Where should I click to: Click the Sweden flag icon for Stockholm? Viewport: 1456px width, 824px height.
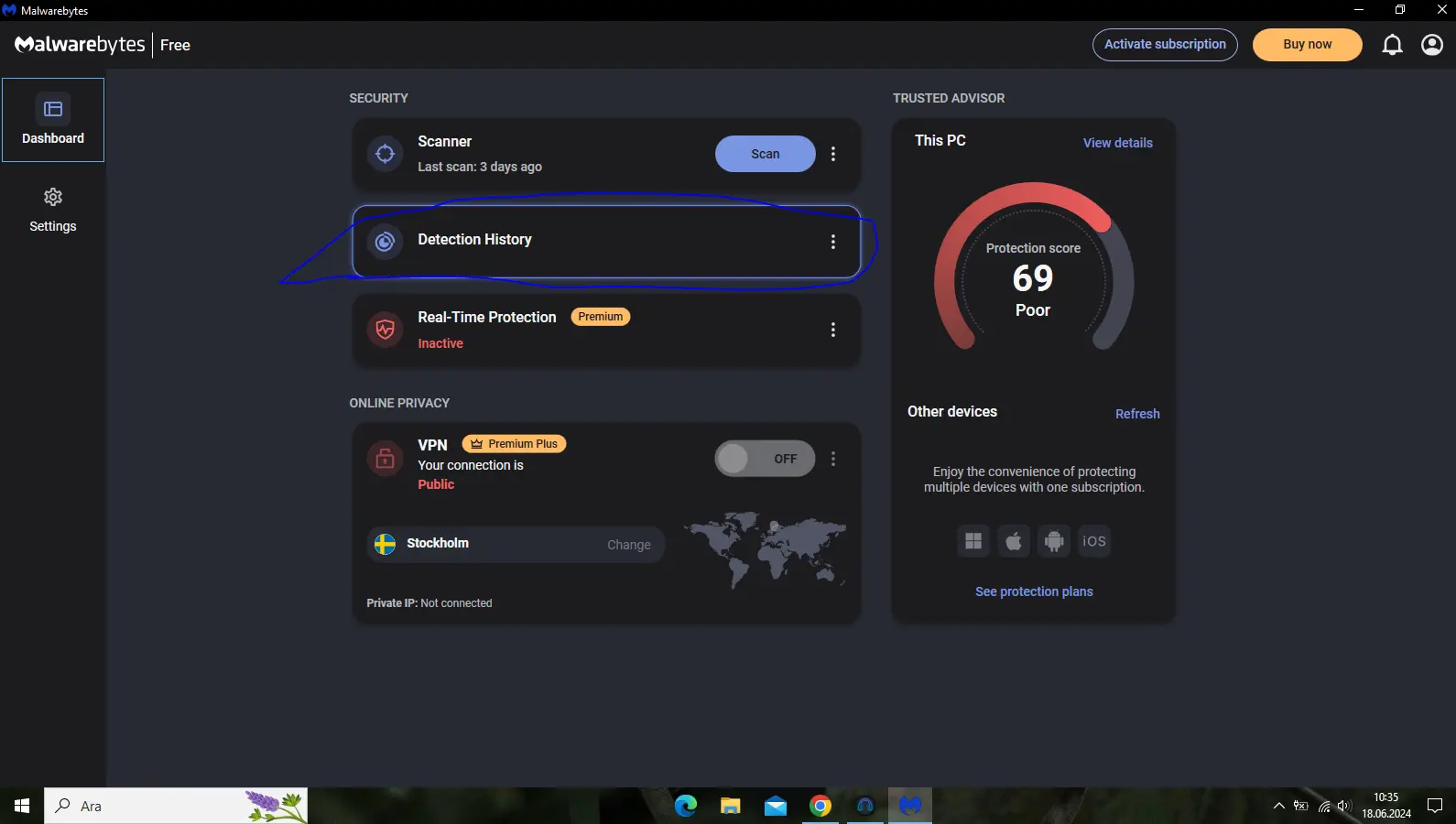tap(386, 544)
